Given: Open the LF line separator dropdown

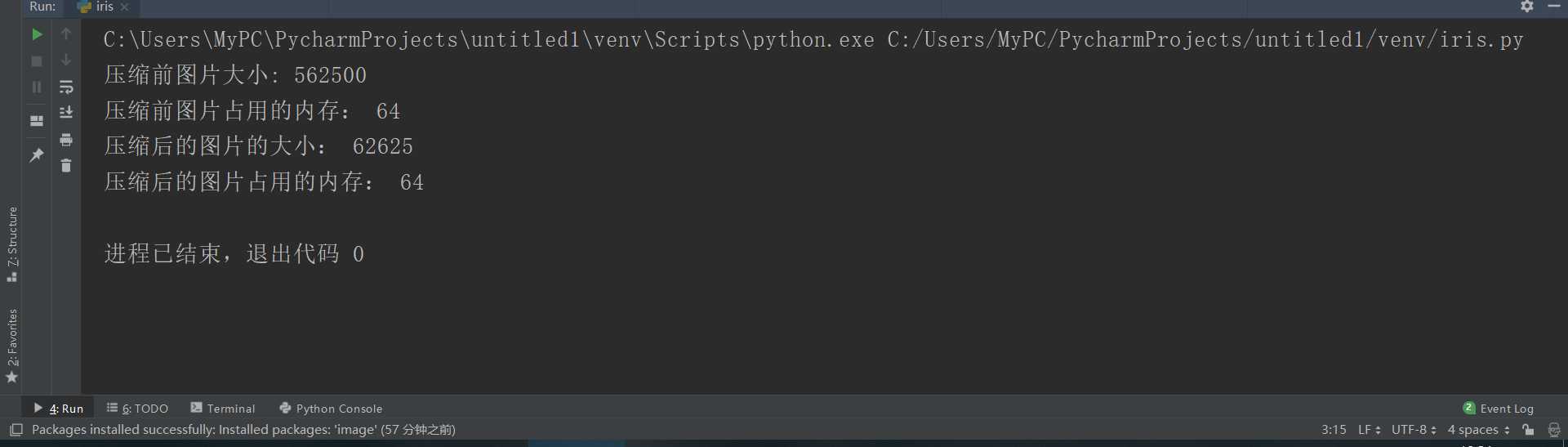Looking at the screenshot, I should point(1369,430).
